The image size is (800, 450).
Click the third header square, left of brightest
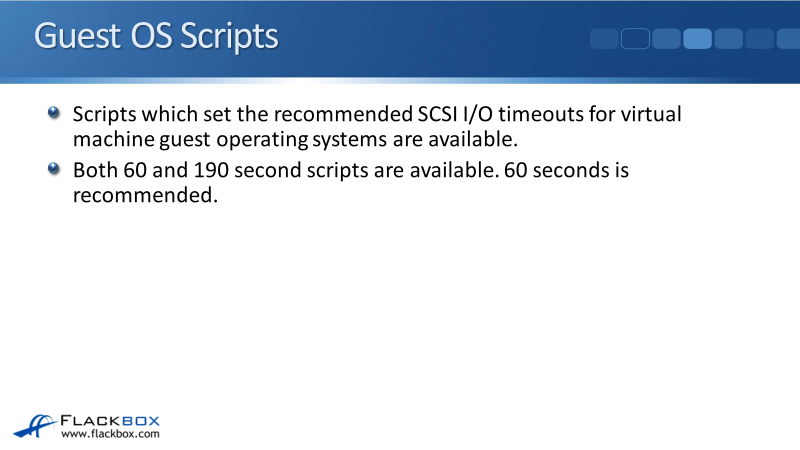(x=667, y=39)
